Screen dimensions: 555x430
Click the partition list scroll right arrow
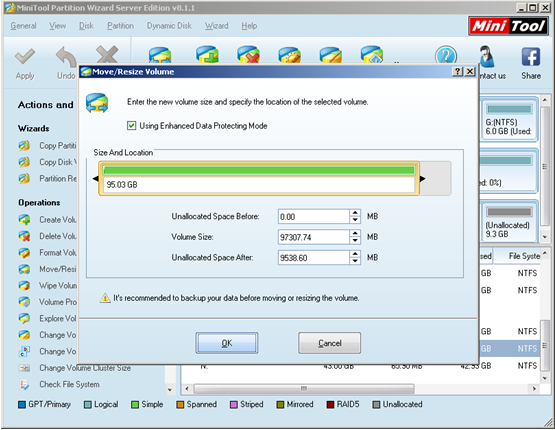coord(533,389)
